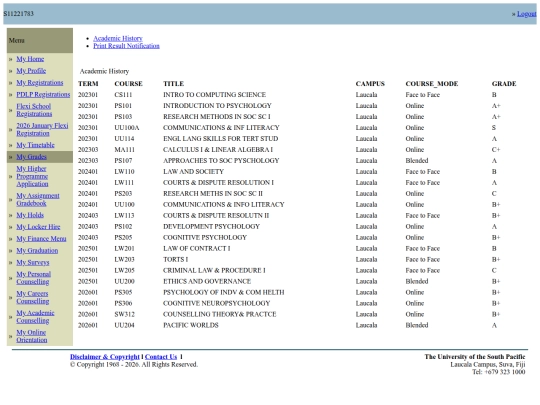Click the GRADE column header

pyautogui.click(x=504, y=84)
